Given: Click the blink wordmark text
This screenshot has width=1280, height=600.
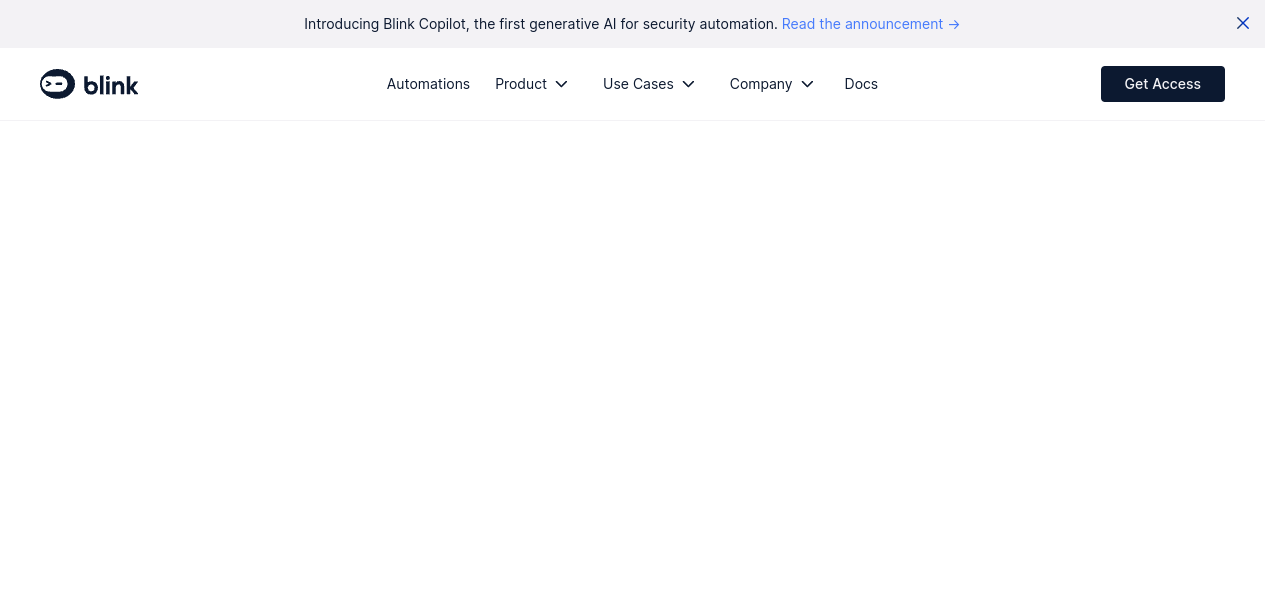Looking at the screenshot, I should (111, 86).
